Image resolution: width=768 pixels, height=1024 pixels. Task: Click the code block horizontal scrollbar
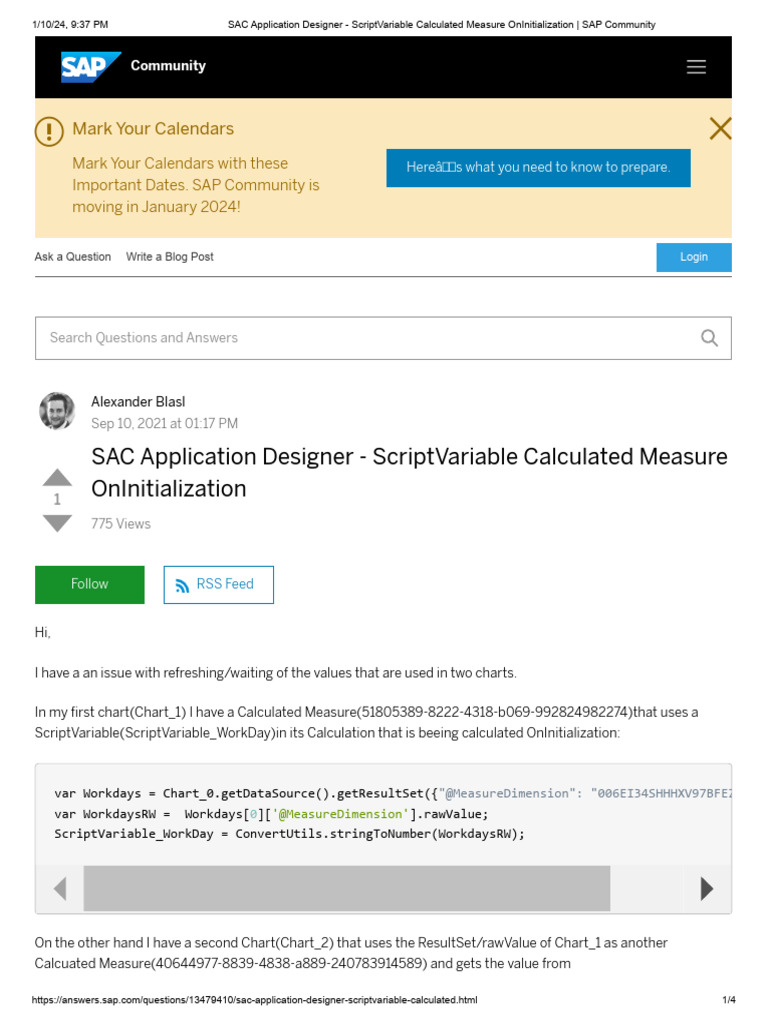(346, 888)
